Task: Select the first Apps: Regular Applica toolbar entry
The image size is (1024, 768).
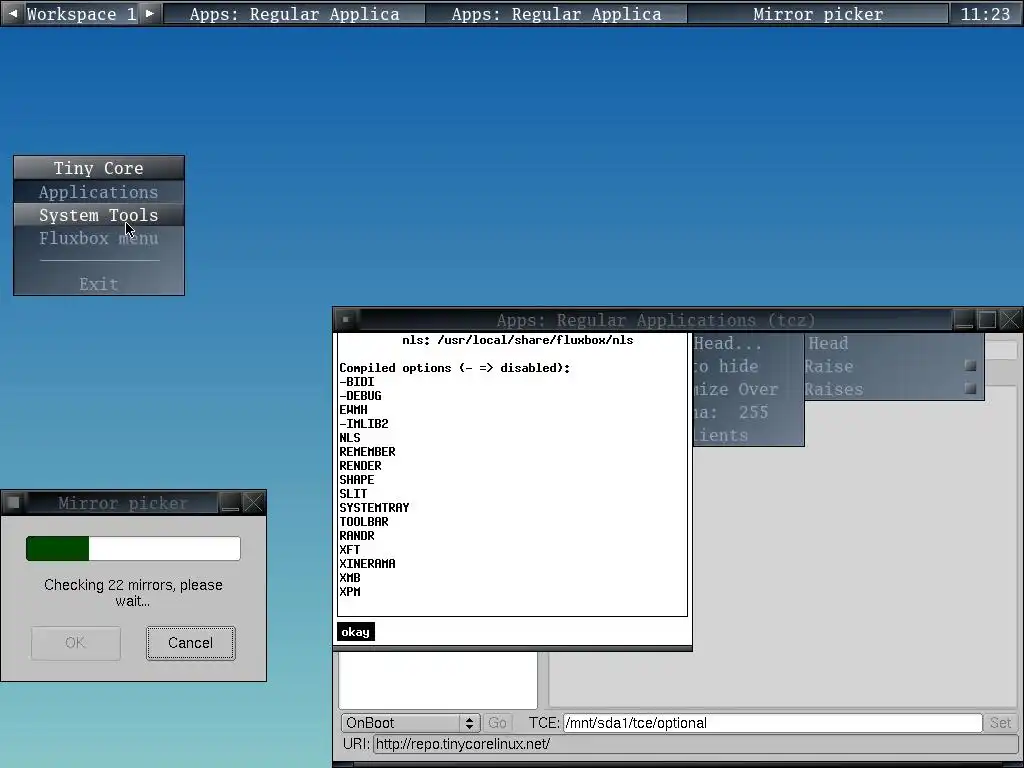Action: pos(295,14)
